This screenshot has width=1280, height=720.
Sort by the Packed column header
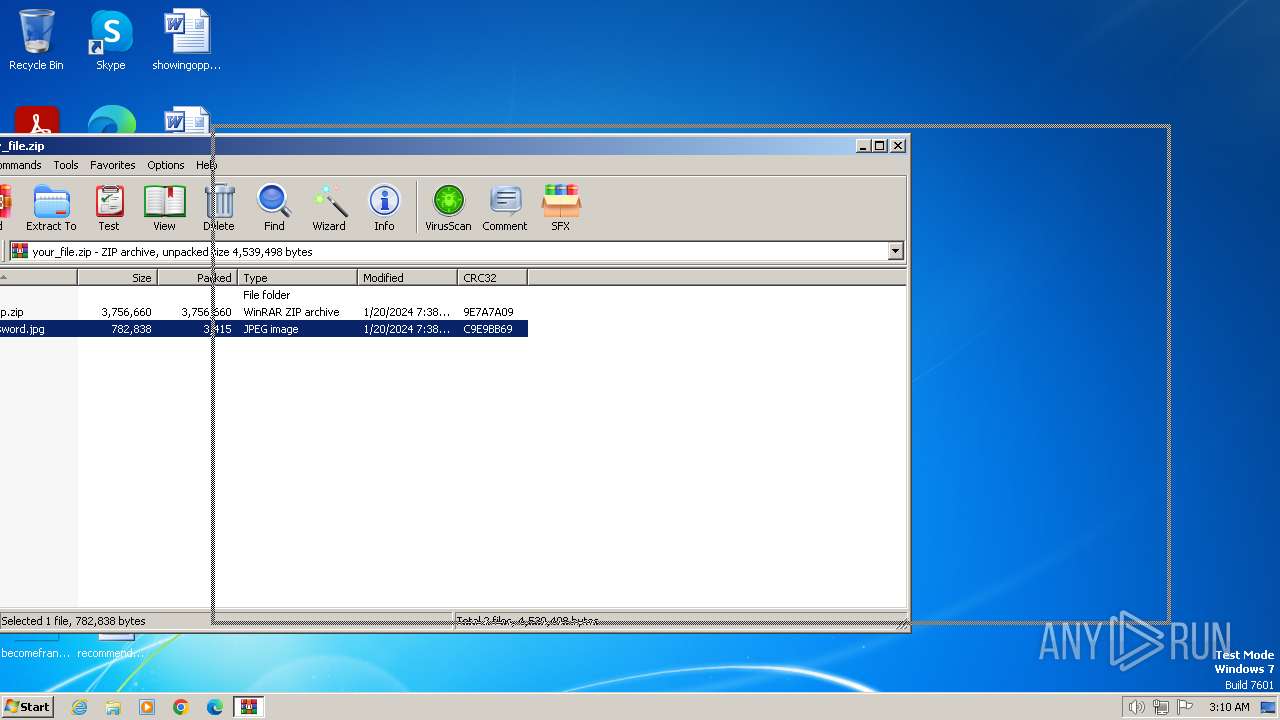click(197, 278)
